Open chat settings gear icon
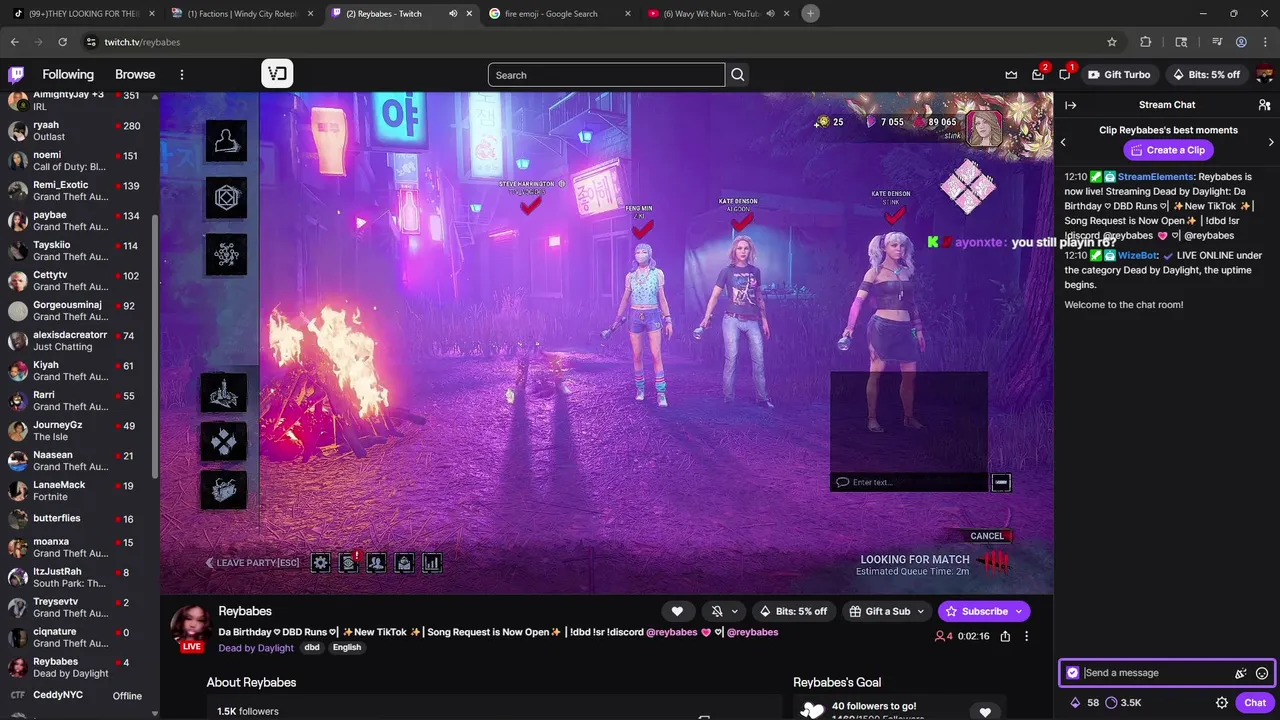The width and height of the screenshot is (1280, 720). (1221, 703)
